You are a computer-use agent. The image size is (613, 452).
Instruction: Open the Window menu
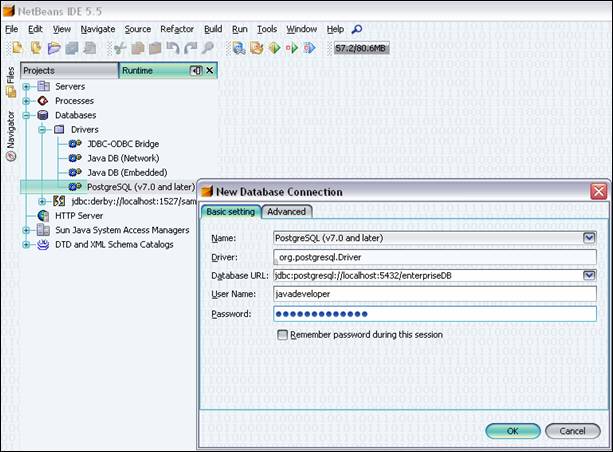[301, 29]
